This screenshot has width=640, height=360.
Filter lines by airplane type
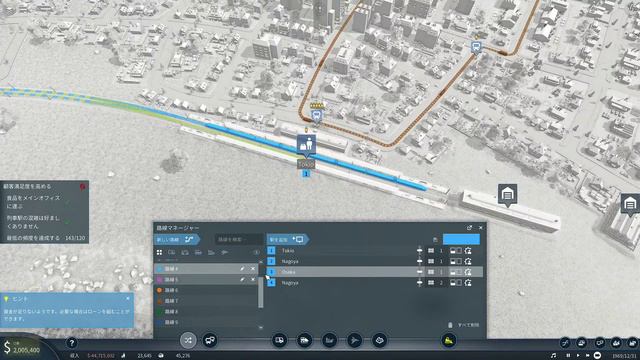tap(224, 253)
